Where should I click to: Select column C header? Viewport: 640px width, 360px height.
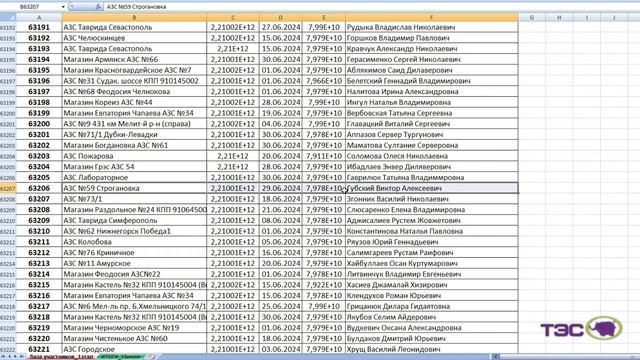tap(233, 17)
